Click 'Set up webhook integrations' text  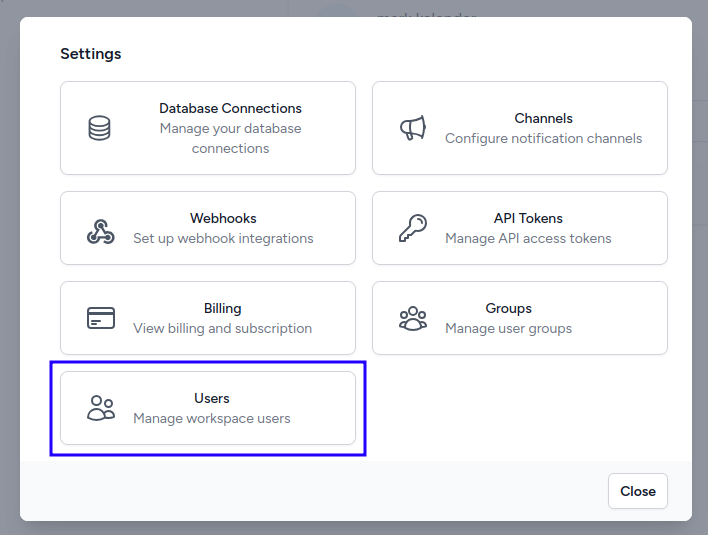click(223, 238)
